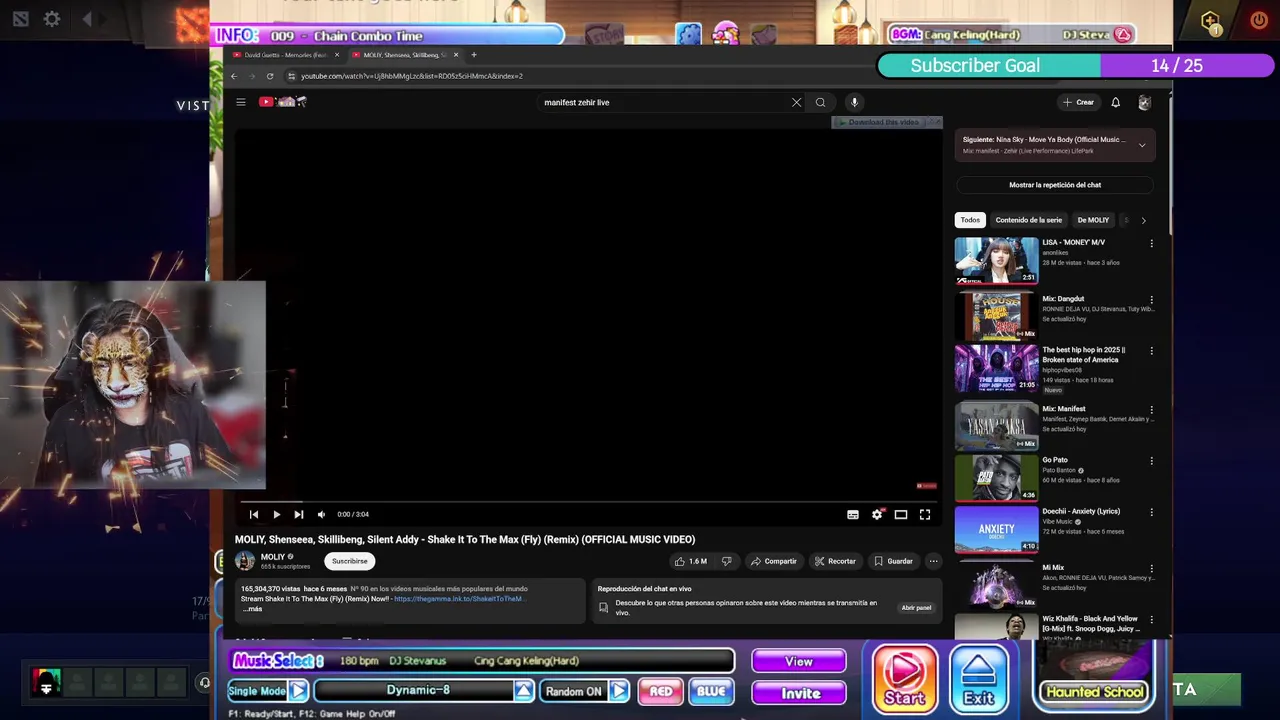Screen dimensions: 1280x720
Task: Open options for LISA 'MONEY' M/V
Action: click(1151, 243)
